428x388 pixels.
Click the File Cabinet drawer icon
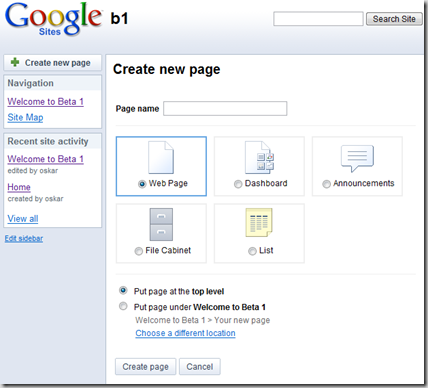pyautogui.click(x=161, y=225)
